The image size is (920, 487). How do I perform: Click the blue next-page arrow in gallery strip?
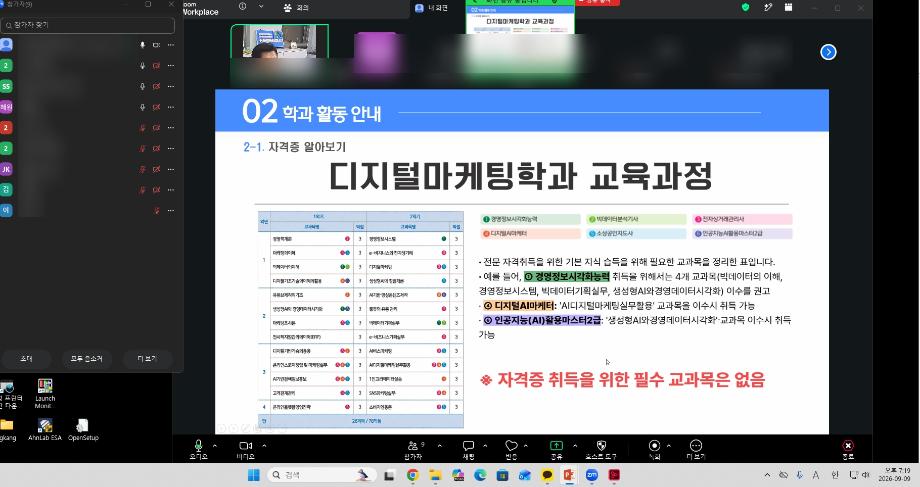828,52
